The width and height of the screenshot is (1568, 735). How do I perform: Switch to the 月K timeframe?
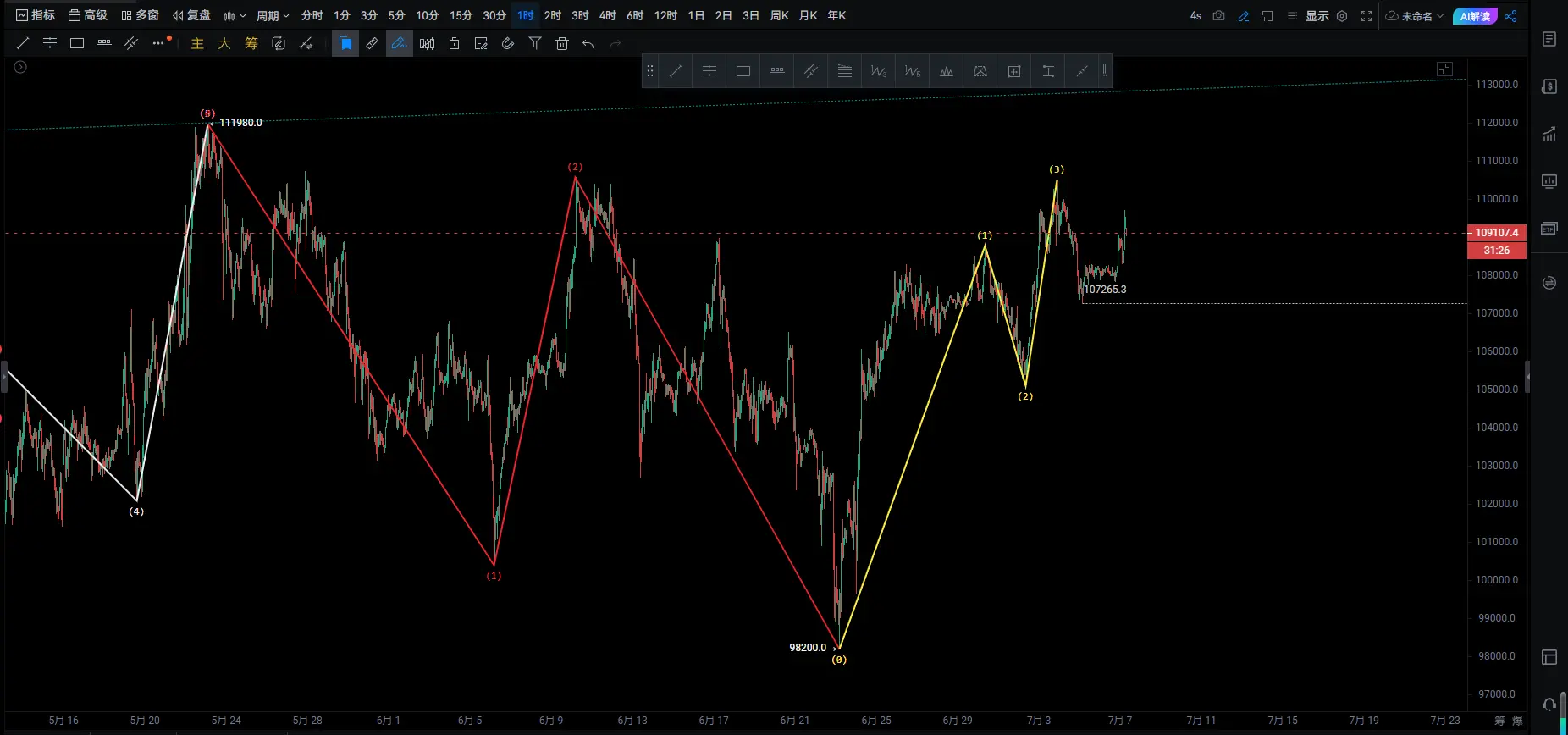[809, 15]
